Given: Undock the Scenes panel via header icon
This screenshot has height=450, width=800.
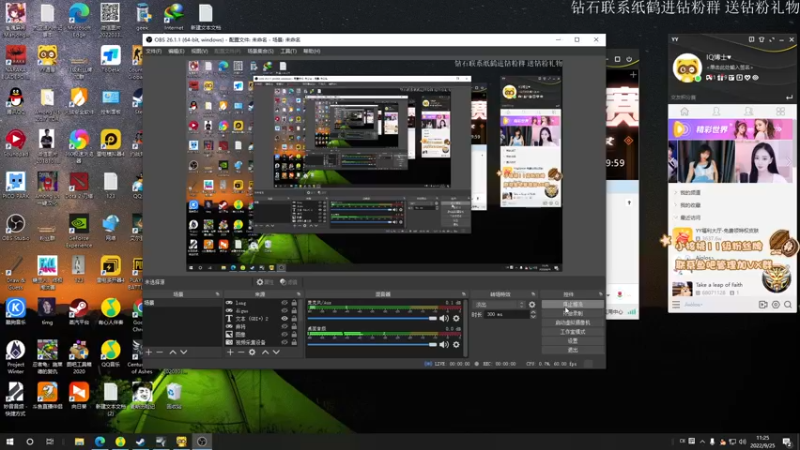Looking at the screenshot, I should pos(217,294).
